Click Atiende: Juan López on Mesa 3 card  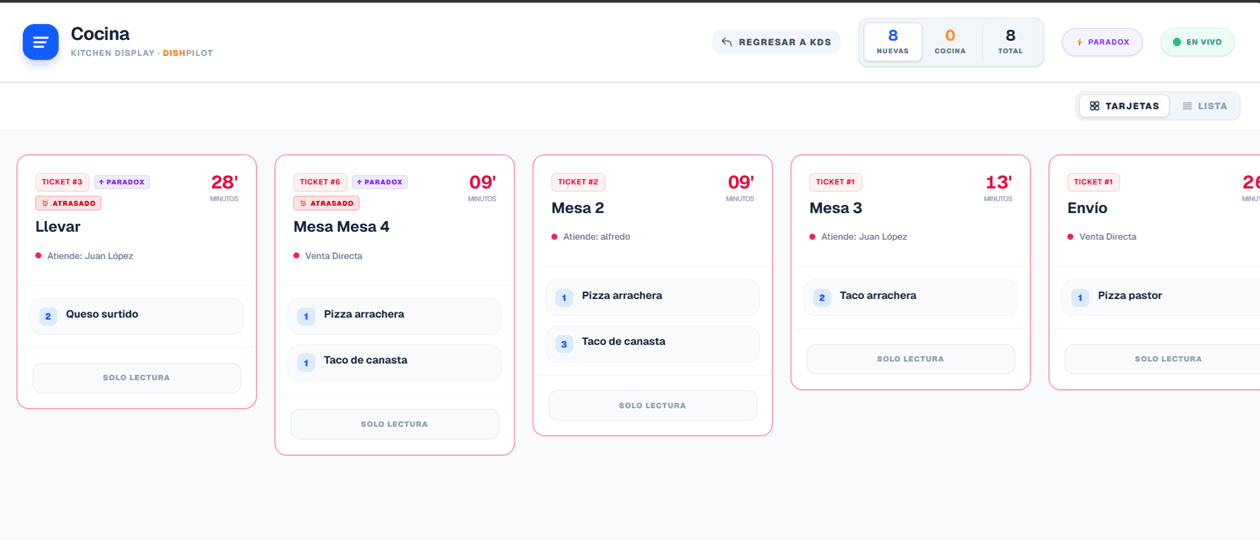pyautogui.click(x=864, y=237)
